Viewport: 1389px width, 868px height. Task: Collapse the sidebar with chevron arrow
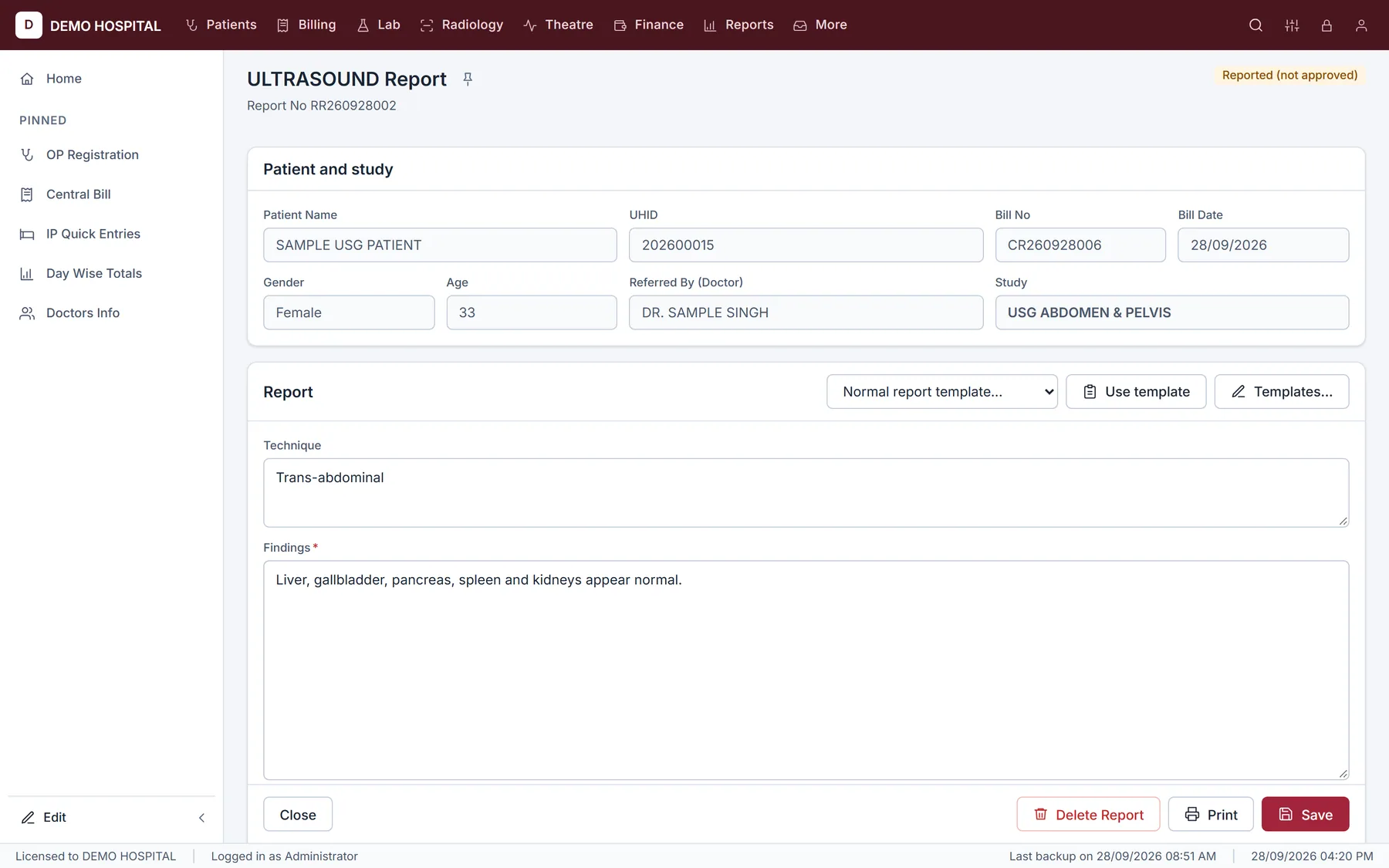coord(201,817)
